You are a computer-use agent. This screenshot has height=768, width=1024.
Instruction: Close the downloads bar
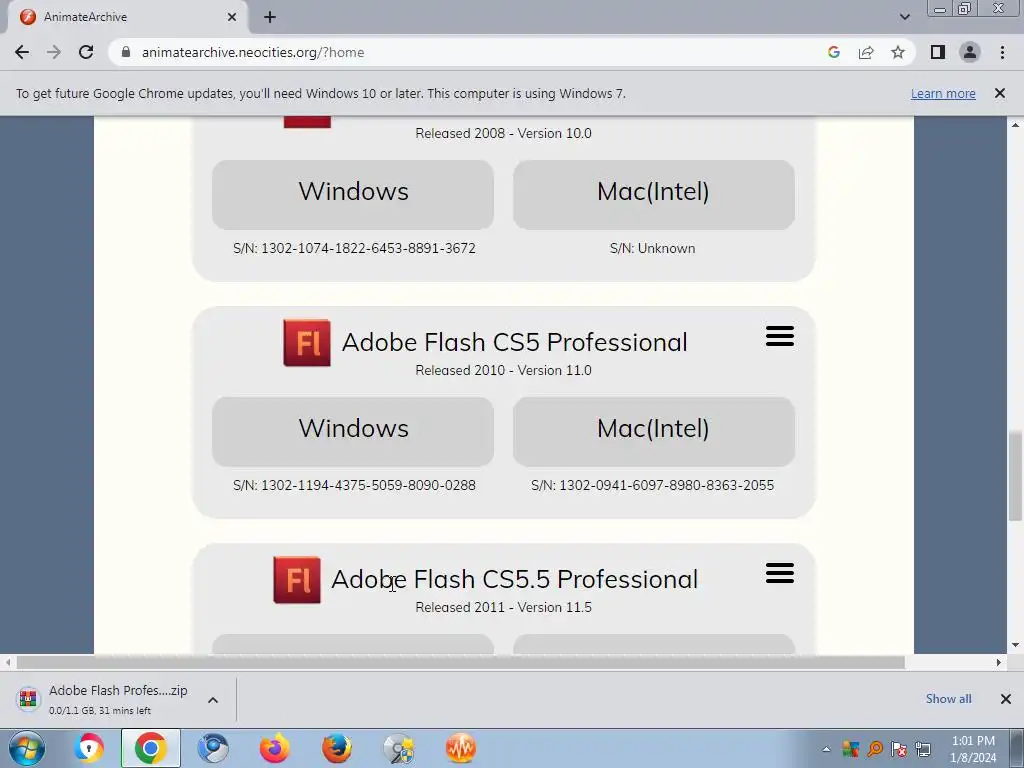pyautogui.click(x=1006, y=699)
